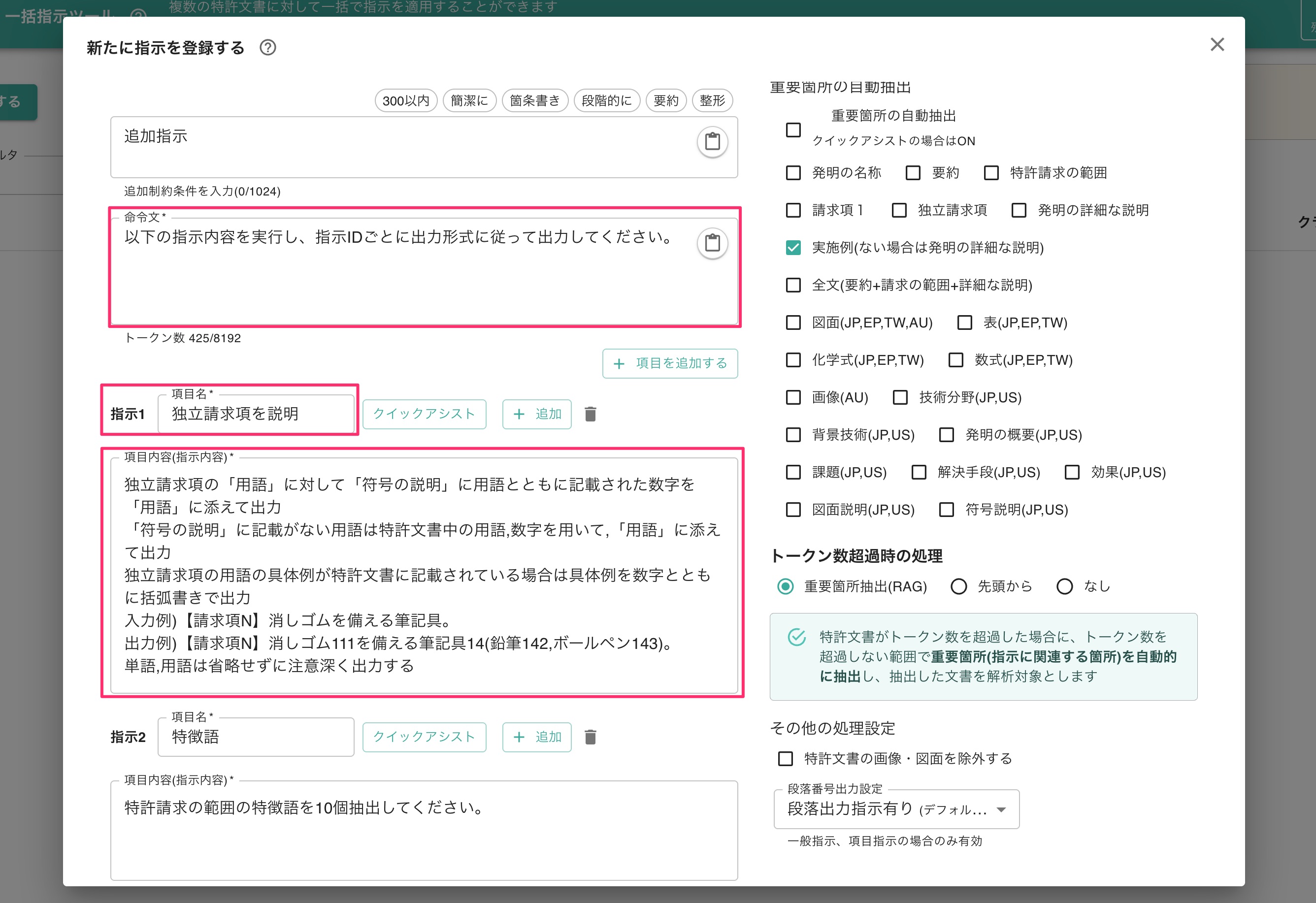Edit the 指示1 項目内容 text area
The height and width of the screenshot is (903, 1316).
click(424, 575)
